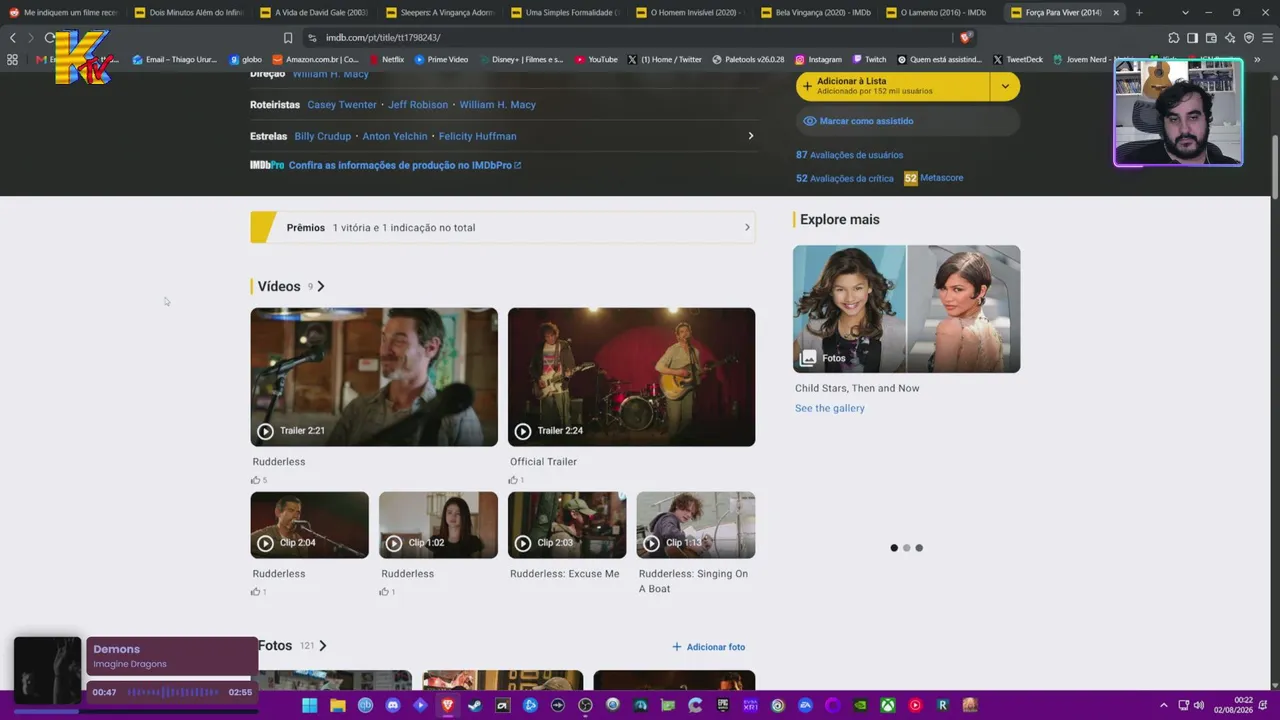The image size is (1280, 720).
Task: Select the second Explore mais carousel dot
Action: 907,548
